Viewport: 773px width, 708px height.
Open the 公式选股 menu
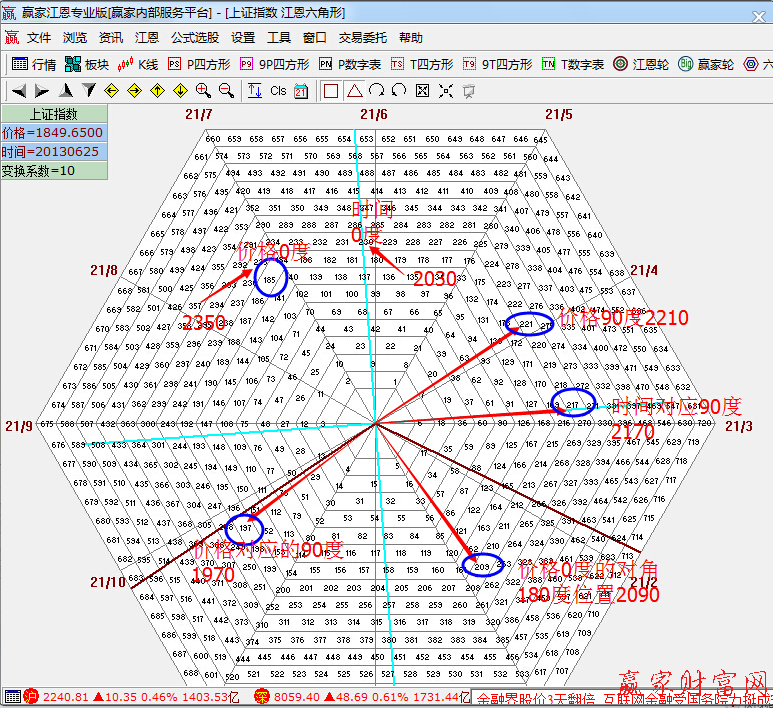(x=195, y=38)
